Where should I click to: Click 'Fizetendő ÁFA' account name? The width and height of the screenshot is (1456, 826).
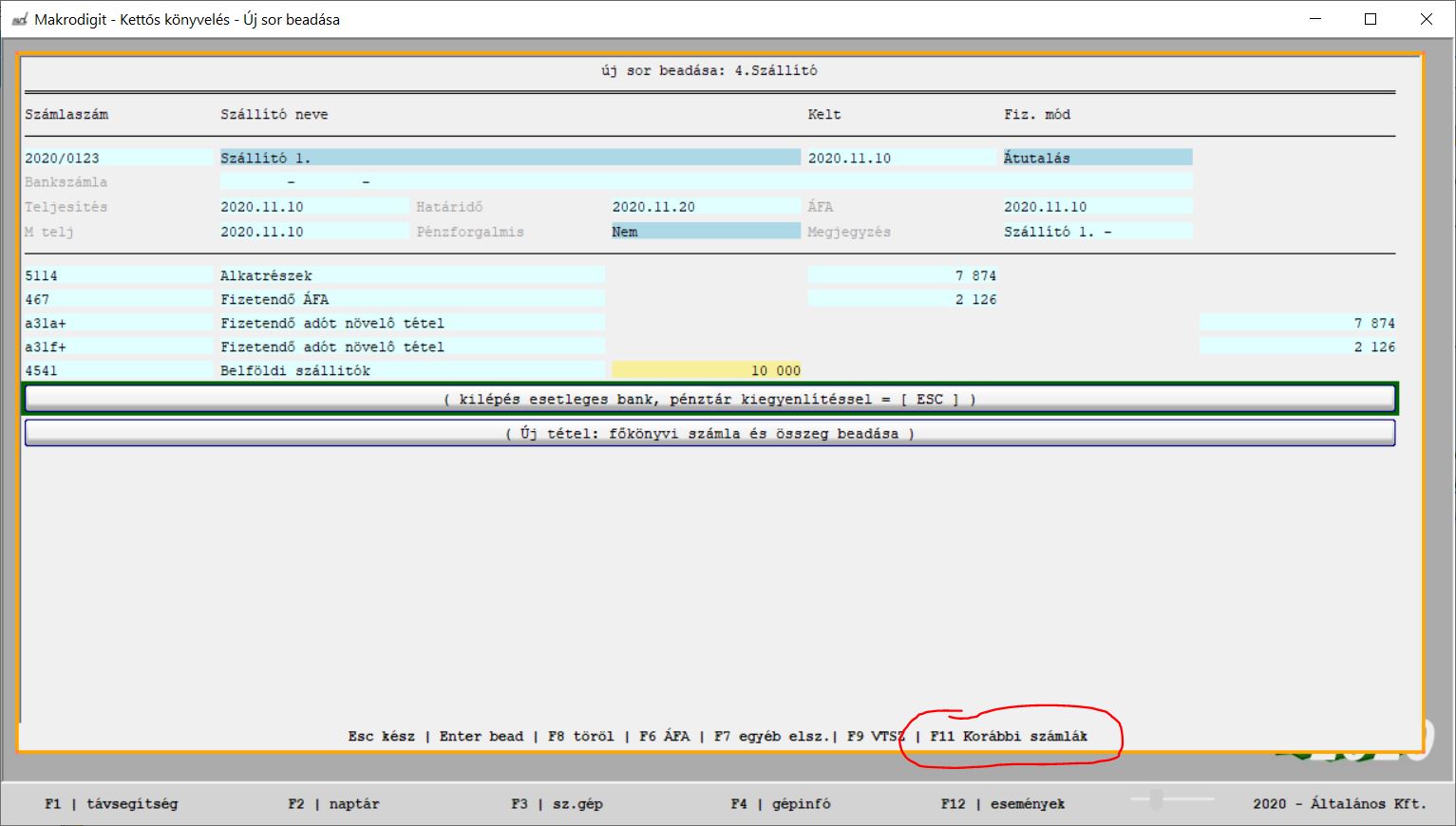coord(412,299)
